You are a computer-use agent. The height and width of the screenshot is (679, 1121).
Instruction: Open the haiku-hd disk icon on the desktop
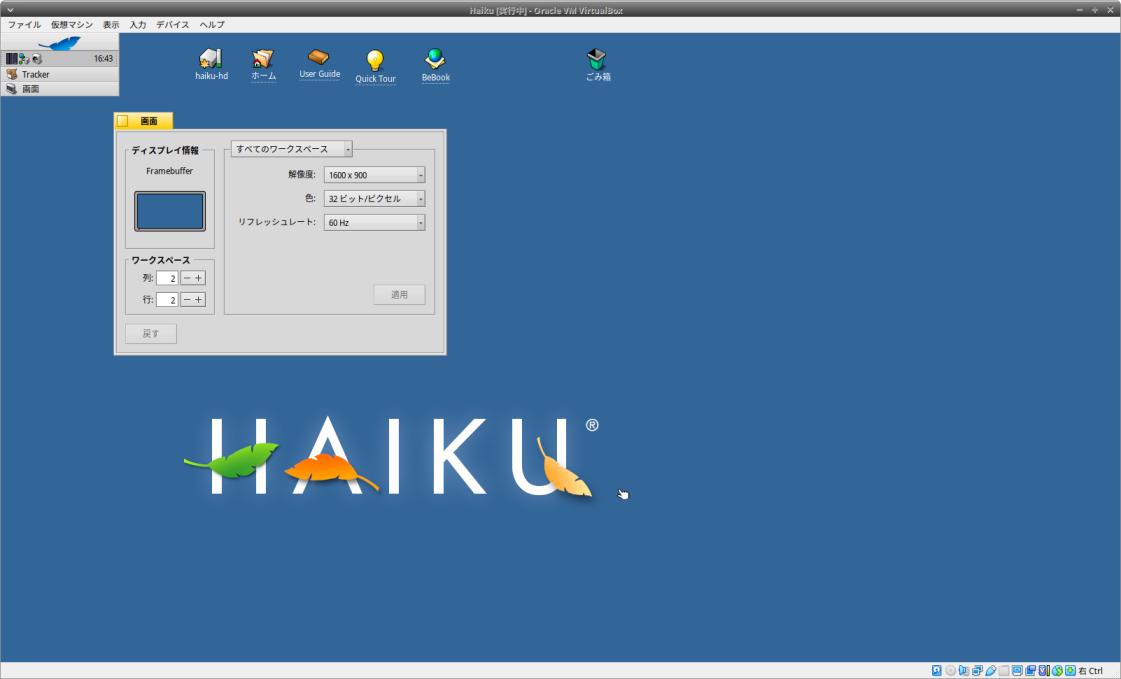tap(210, 59)
